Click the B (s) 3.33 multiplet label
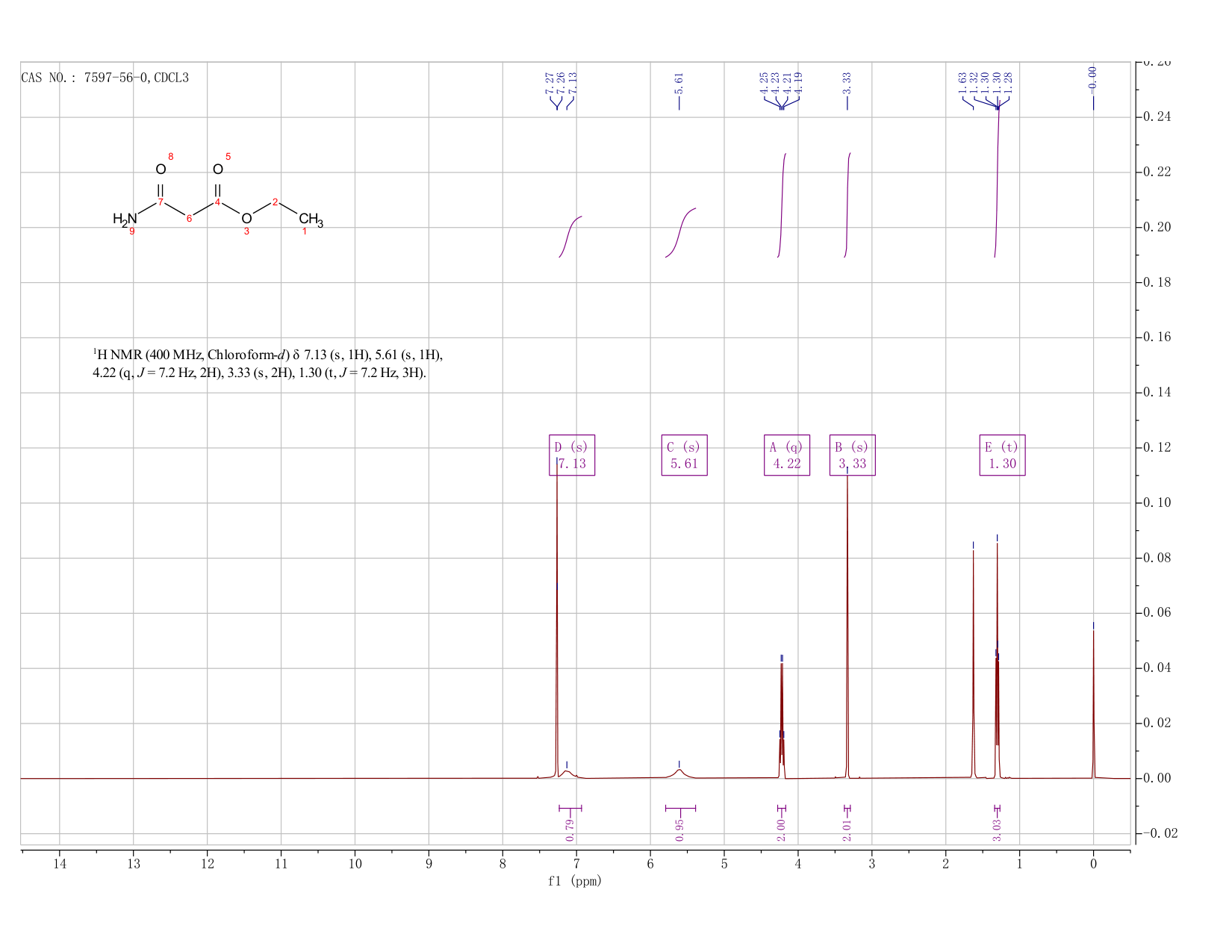Viewport: 1232px width, 952px height. (853, 455)
